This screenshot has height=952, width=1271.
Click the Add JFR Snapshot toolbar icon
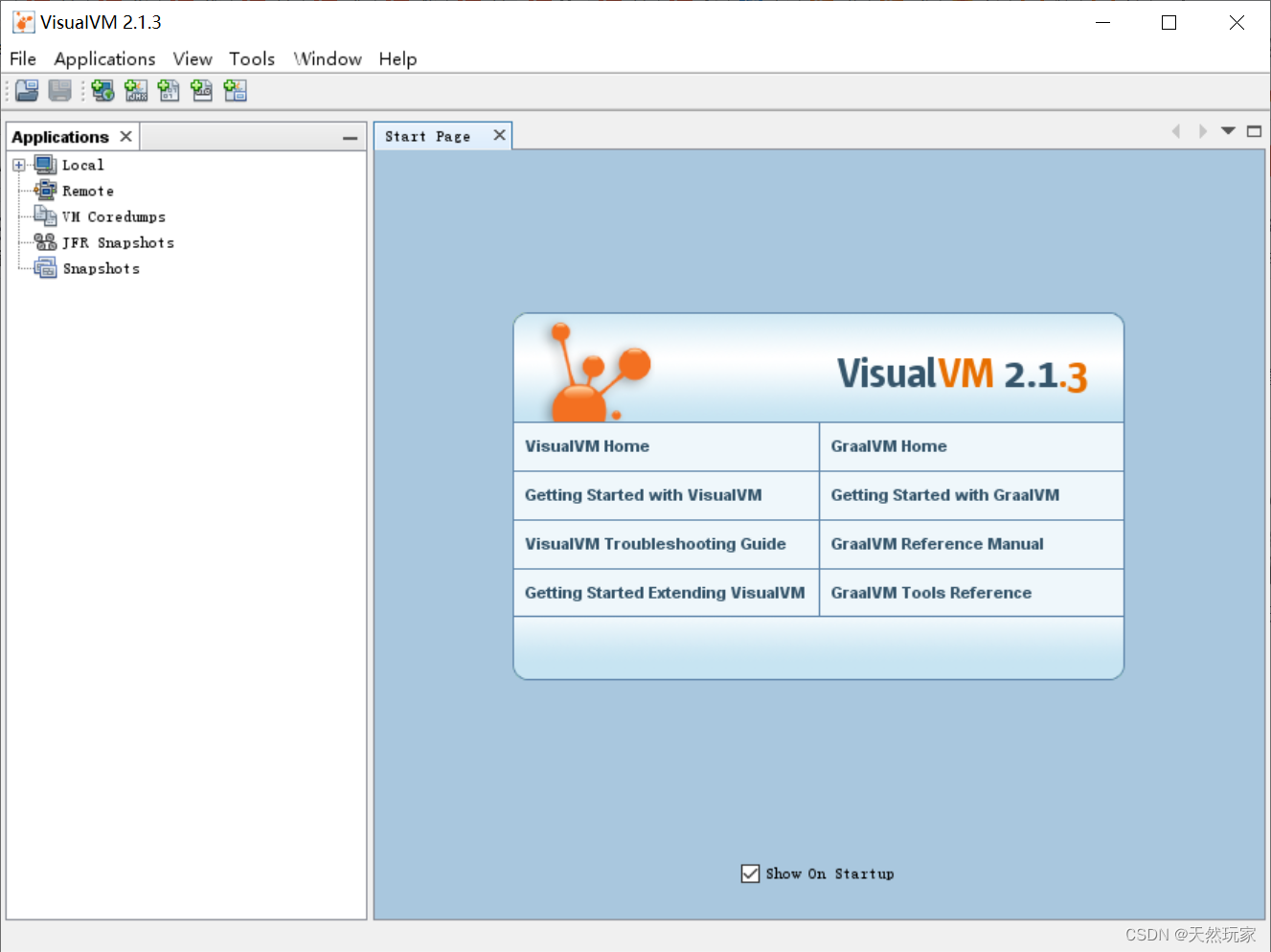[202, 91]
